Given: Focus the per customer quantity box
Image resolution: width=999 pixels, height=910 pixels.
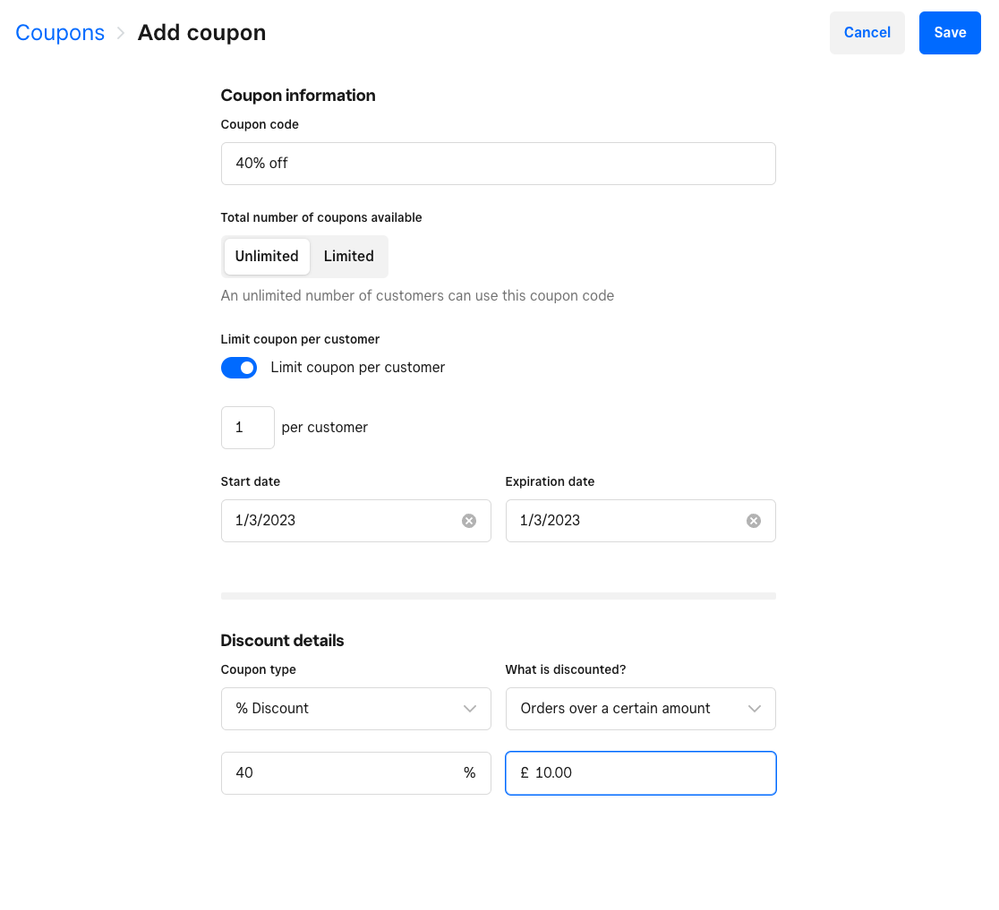Looking at the screenshot, I should tap(247, 428).
